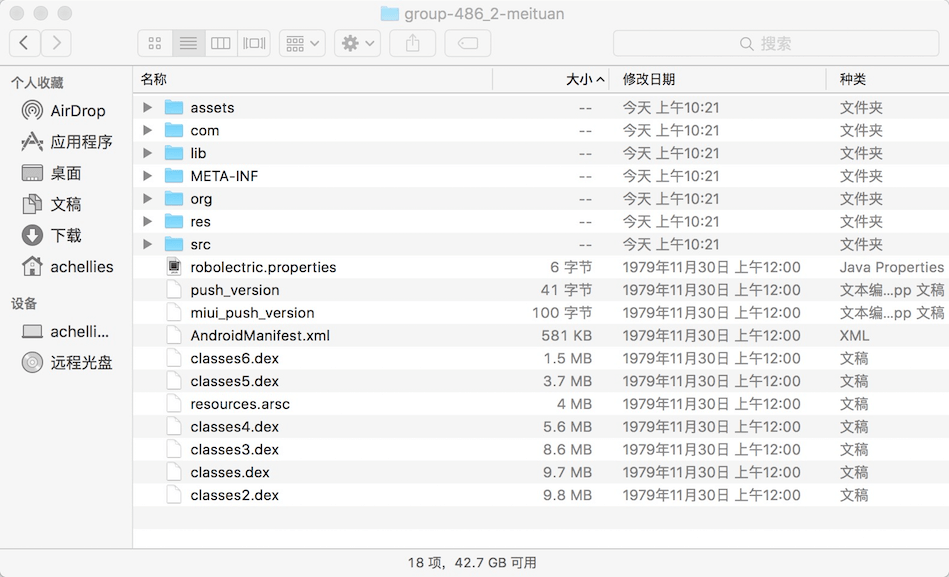Image resolution: width=949 pixels, height=577 pixels.
Task: Go back with the left arrow button
Action: 25,43
